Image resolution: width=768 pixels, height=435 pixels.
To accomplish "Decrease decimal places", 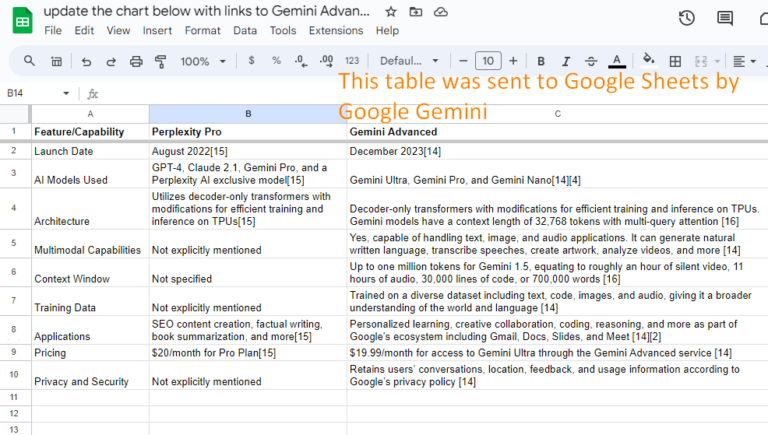I will (x=301, y=61).
